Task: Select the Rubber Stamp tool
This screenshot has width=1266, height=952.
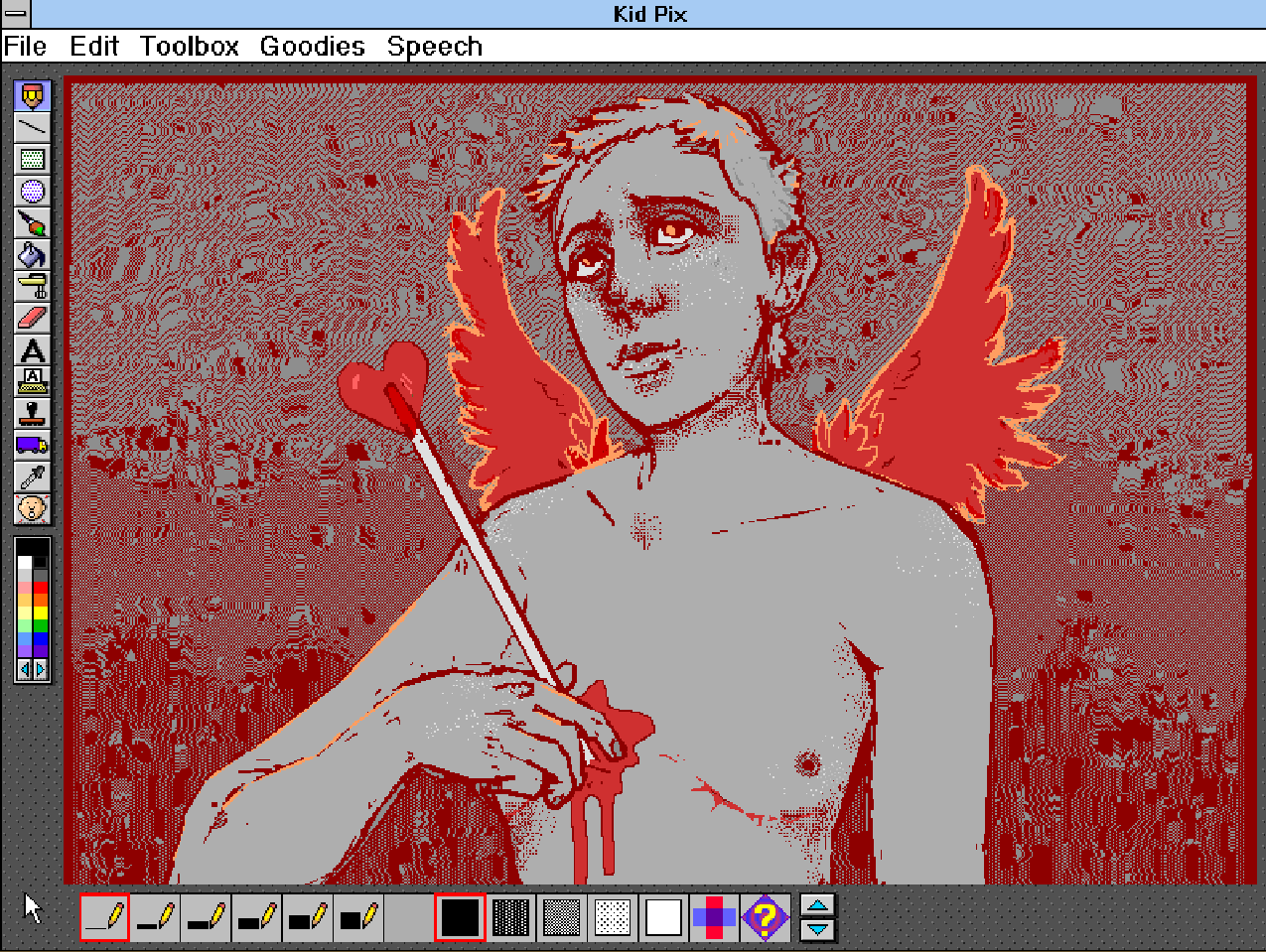Action: [33, 414]
